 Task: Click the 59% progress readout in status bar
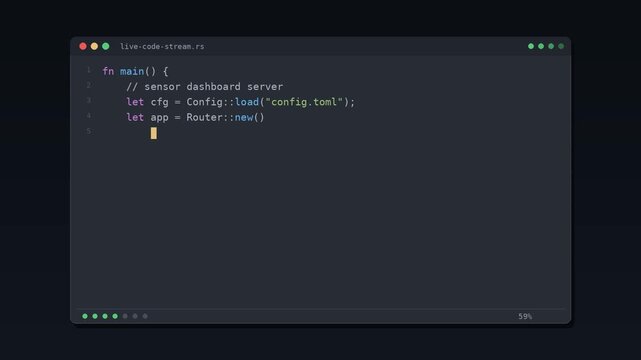point(525,316)
